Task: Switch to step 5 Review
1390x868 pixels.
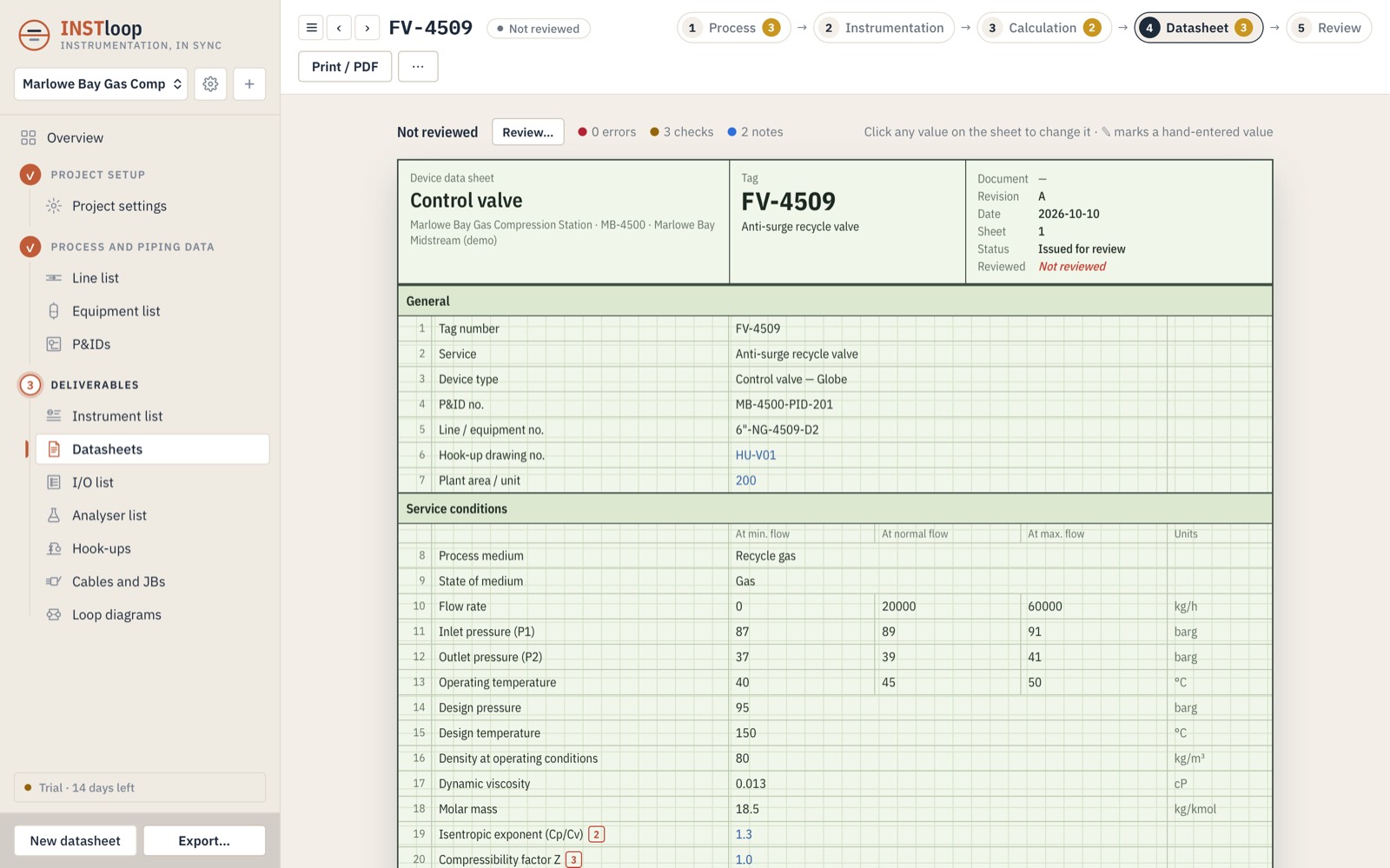Action: [x=1329, y=28]
